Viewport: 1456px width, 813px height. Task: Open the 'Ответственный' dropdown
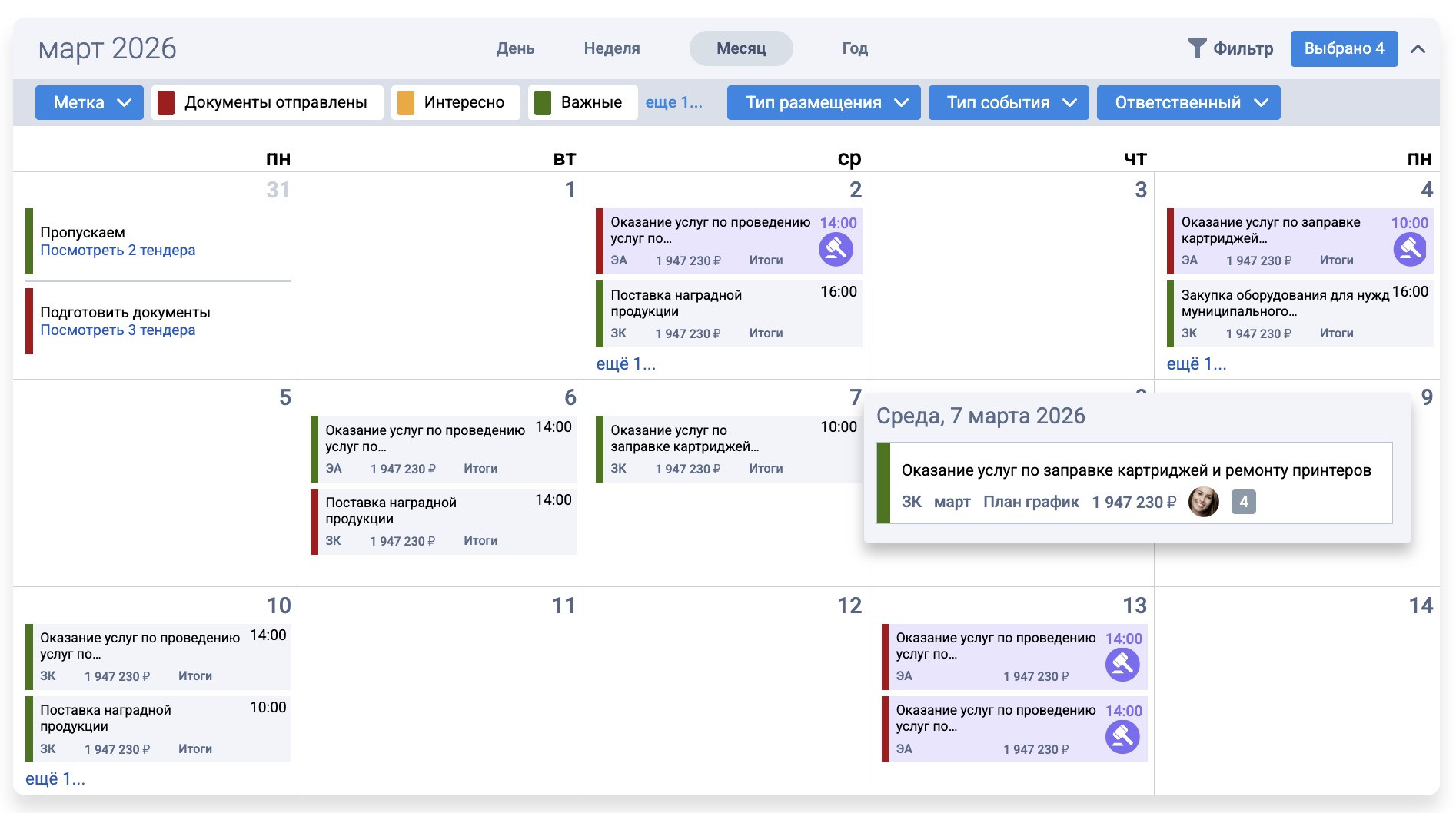[x=1188, y=102]
